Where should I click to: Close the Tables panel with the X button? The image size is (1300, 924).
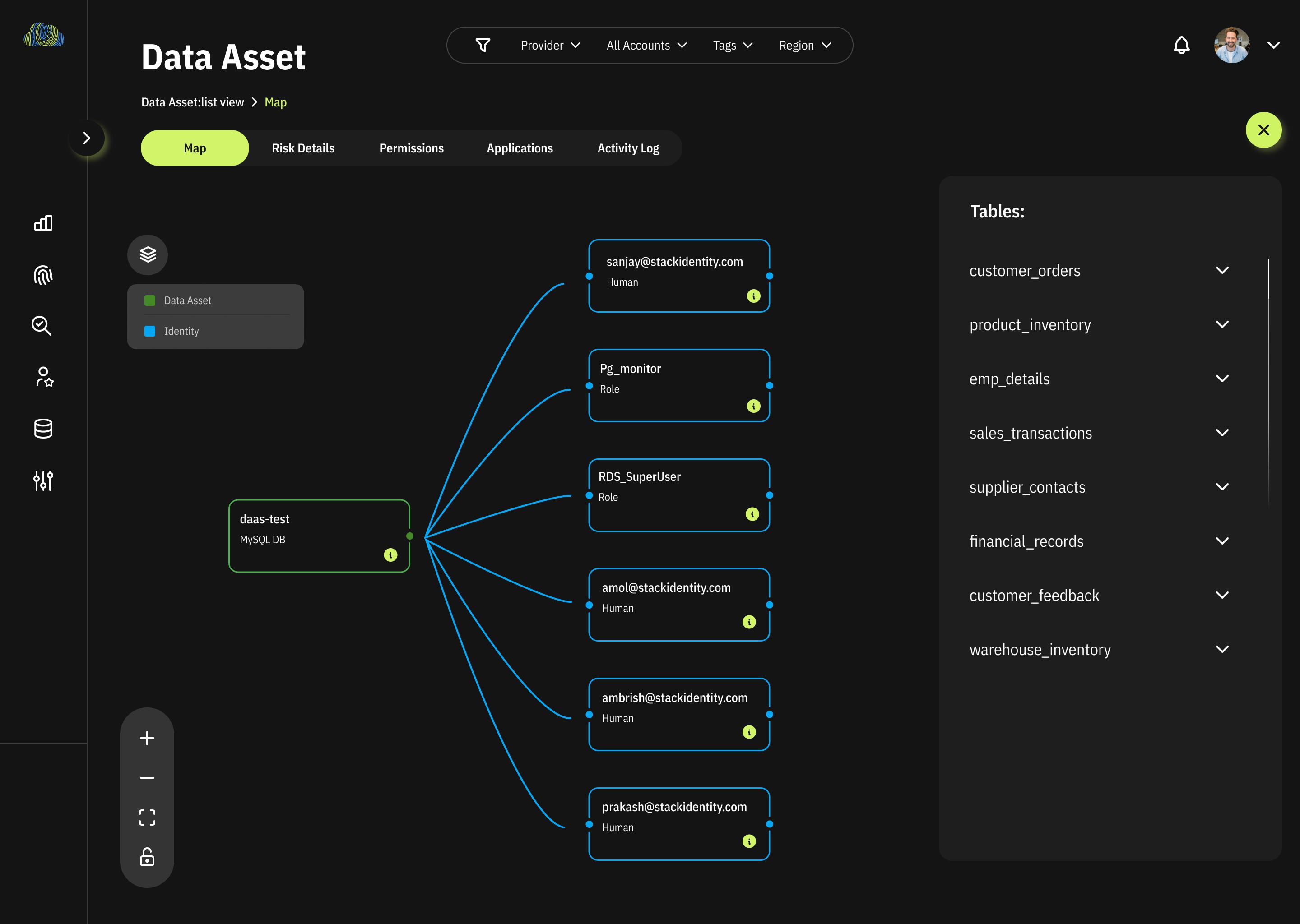pyautogui.click(x=1263, y=130)
